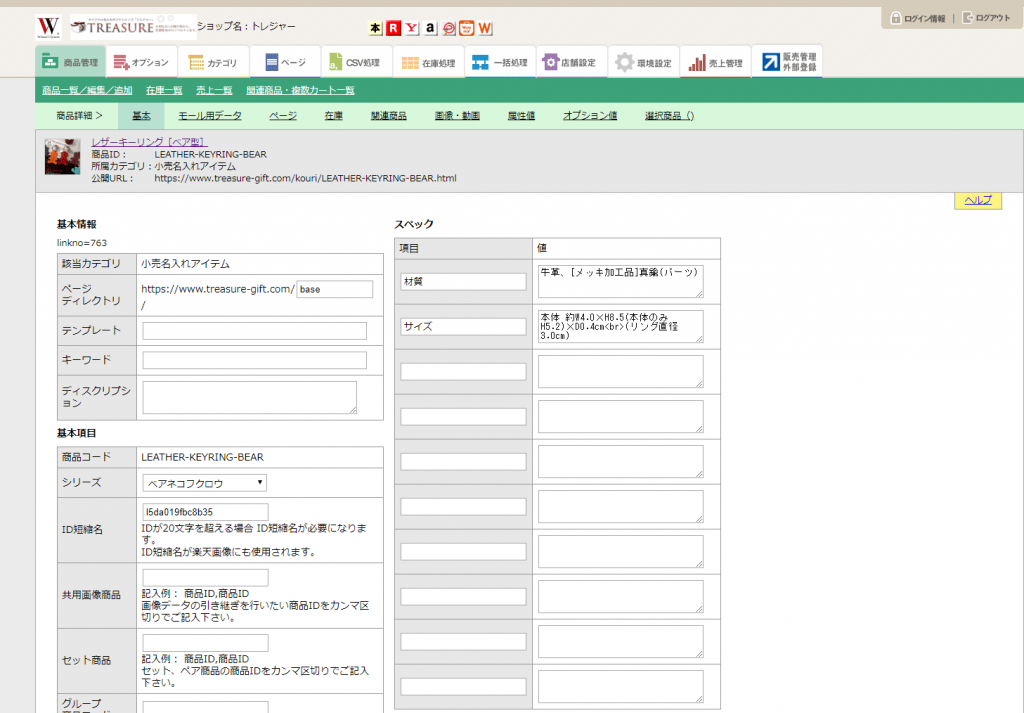Click the product thumbnail image
Viewport: 1024px width, 713px height.
[x=63, y=157]
